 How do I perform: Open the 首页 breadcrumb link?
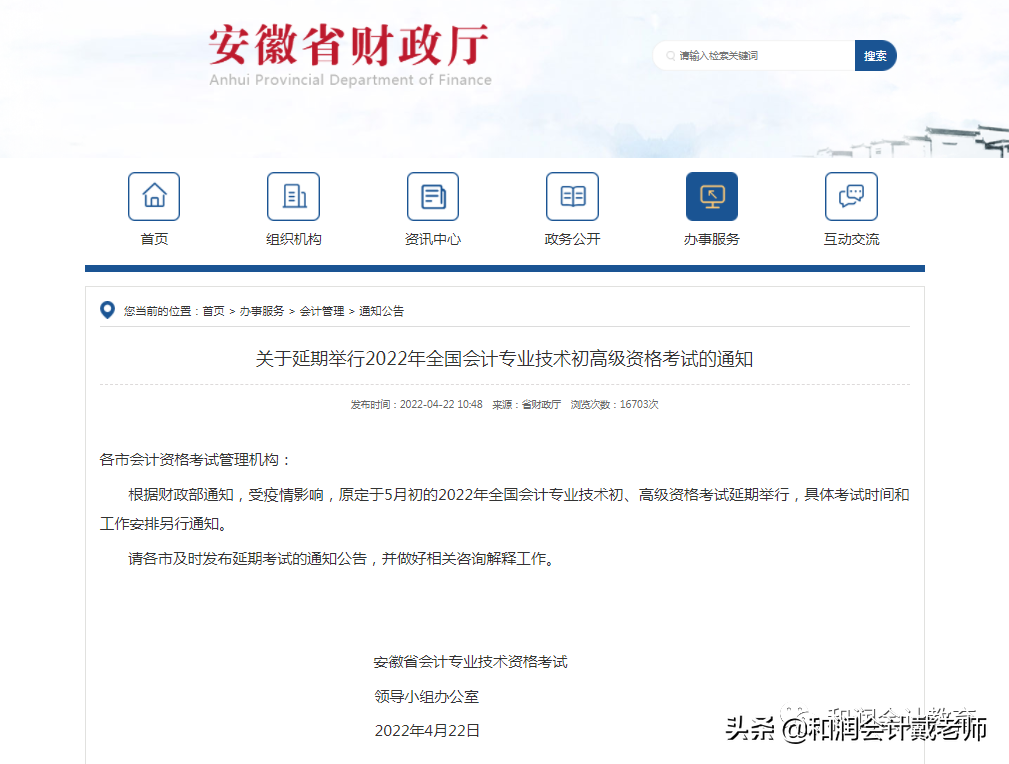[213, 311]
